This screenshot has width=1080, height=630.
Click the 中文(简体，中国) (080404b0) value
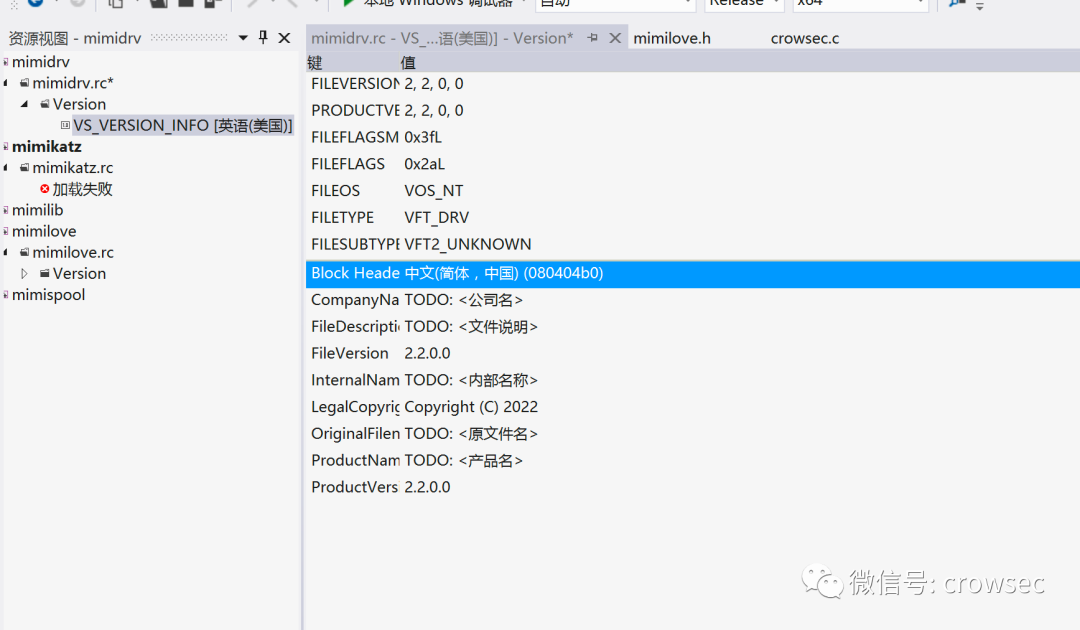(x=503, y=273)
